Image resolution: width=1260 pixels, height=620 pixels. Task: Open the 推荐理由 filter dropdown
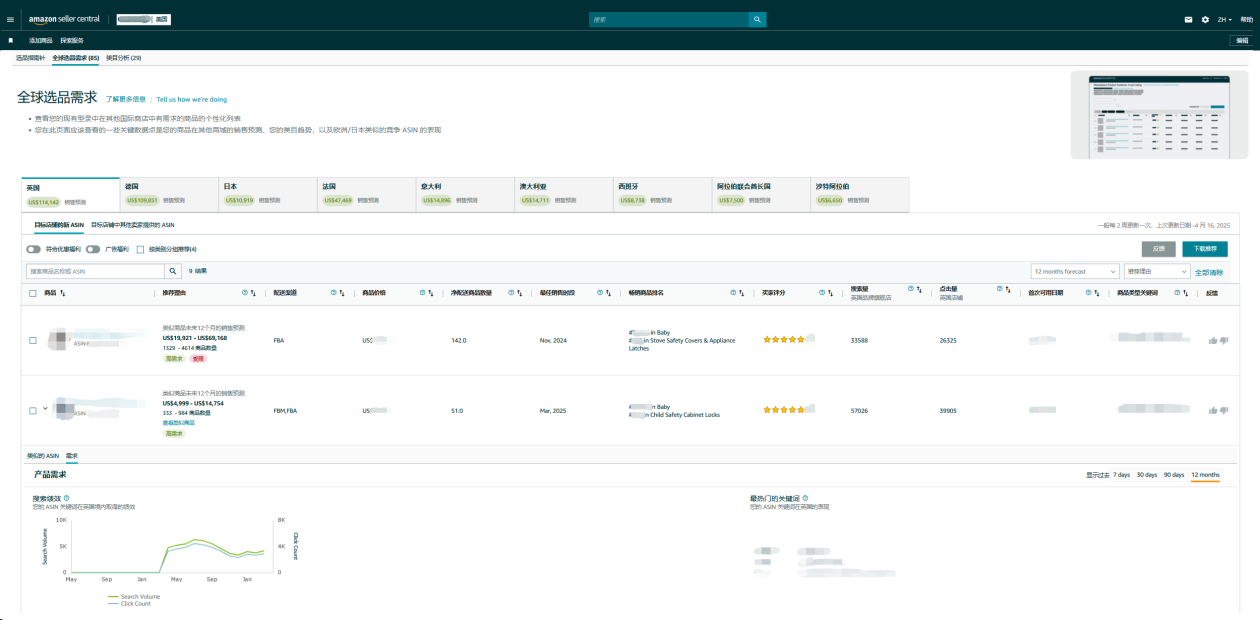pyautogui.click(x=1156, y=271)
